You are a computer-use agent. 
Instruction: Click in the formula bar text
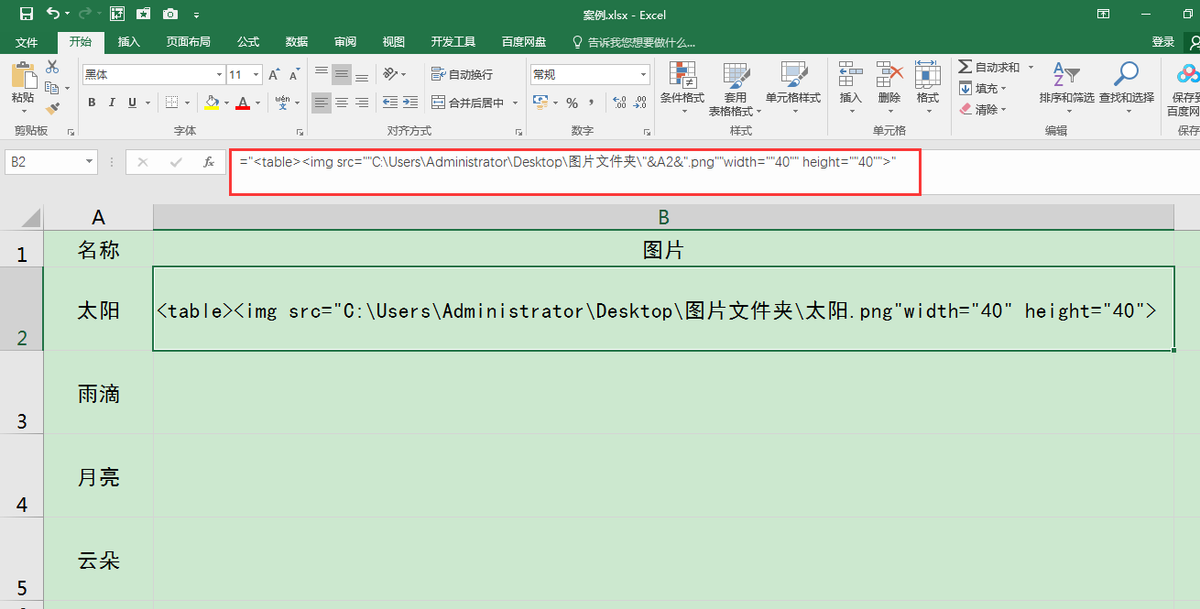coord(567,161)
